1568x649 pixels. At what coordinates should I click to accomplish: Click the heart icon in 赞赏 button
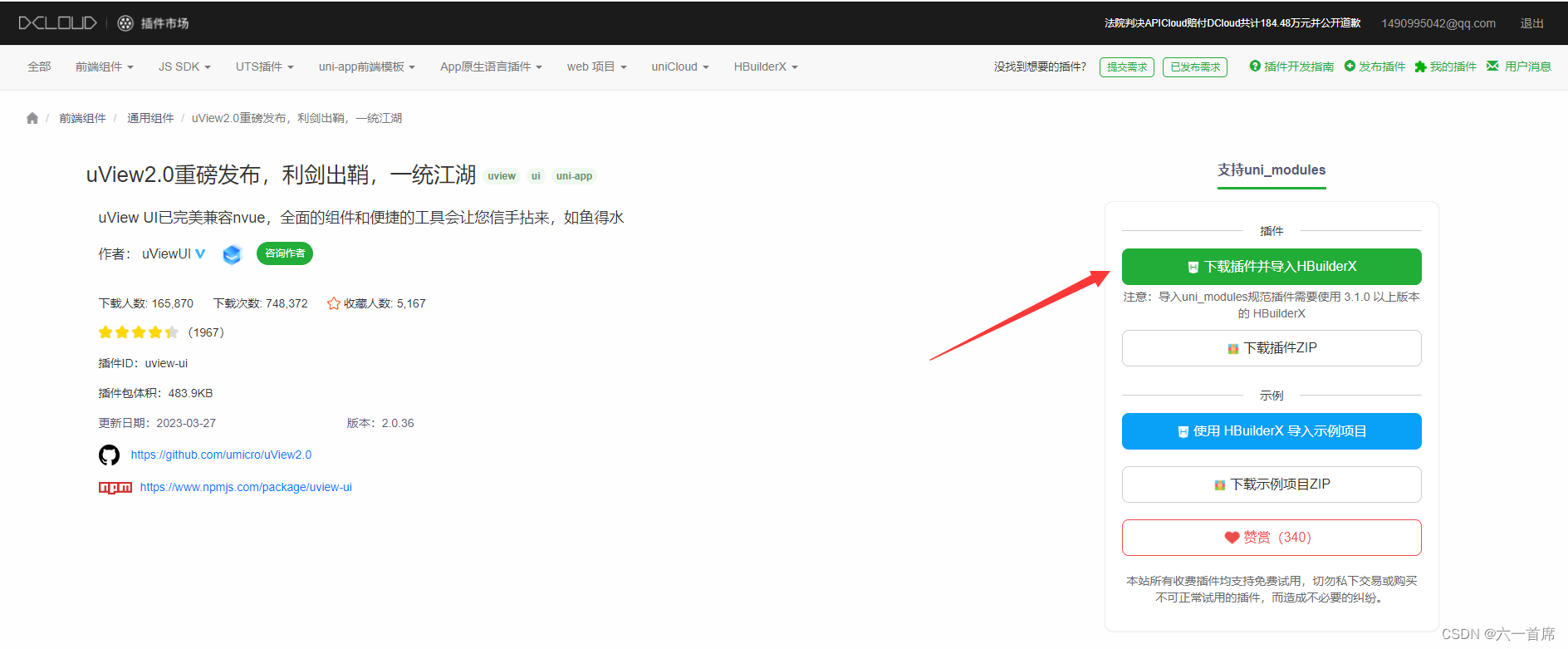point(1232,538)
